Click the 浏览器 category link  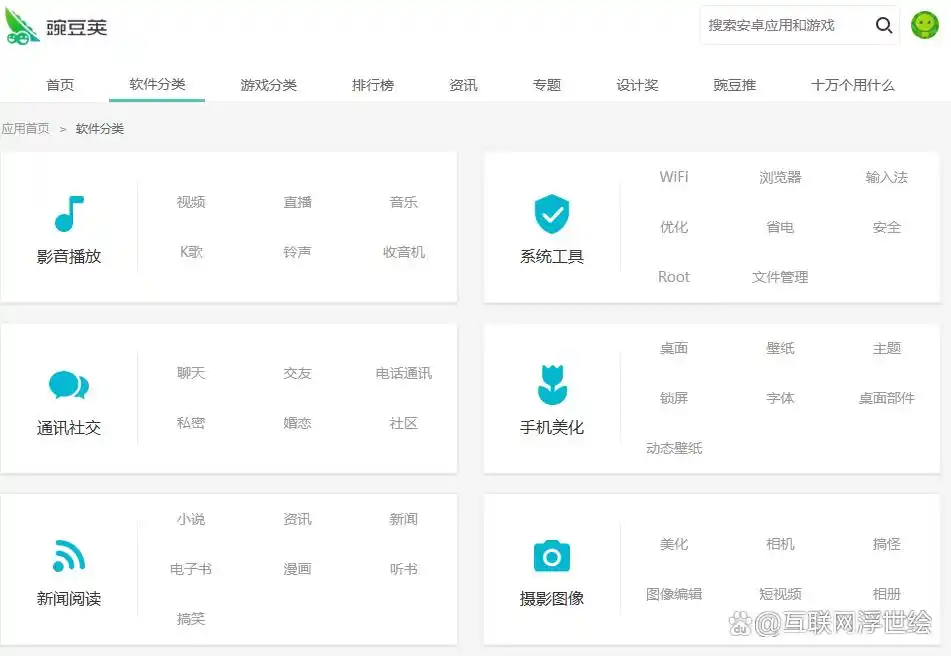coord(780,176)
